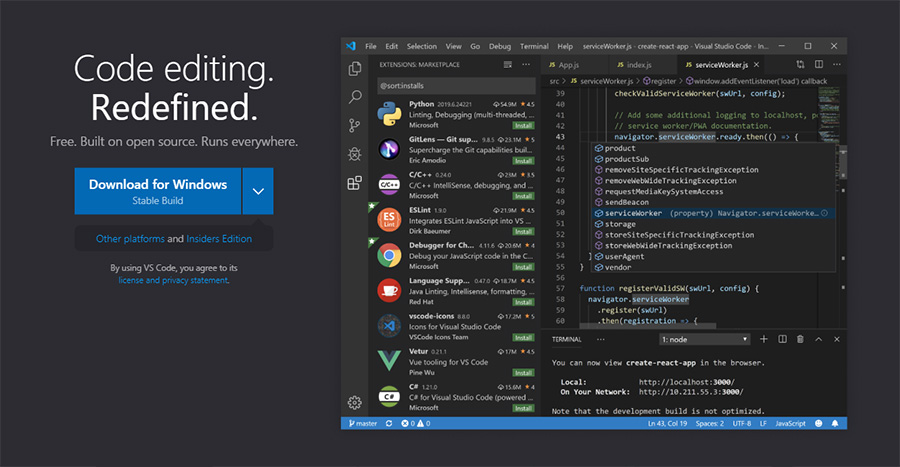
Task: Click the Debugger for Chrome icon
Action: [389, 255]
